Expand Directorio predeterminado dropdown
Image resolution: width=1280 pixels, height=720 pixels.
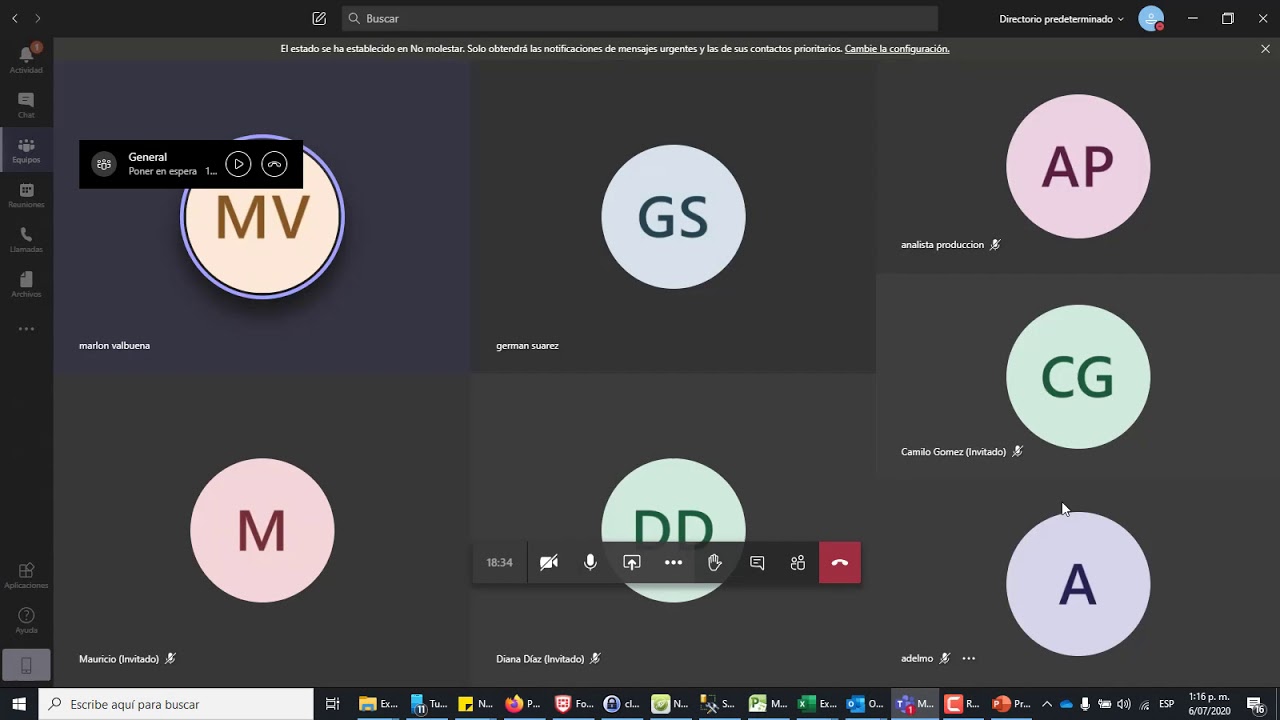pos(1061,18)
